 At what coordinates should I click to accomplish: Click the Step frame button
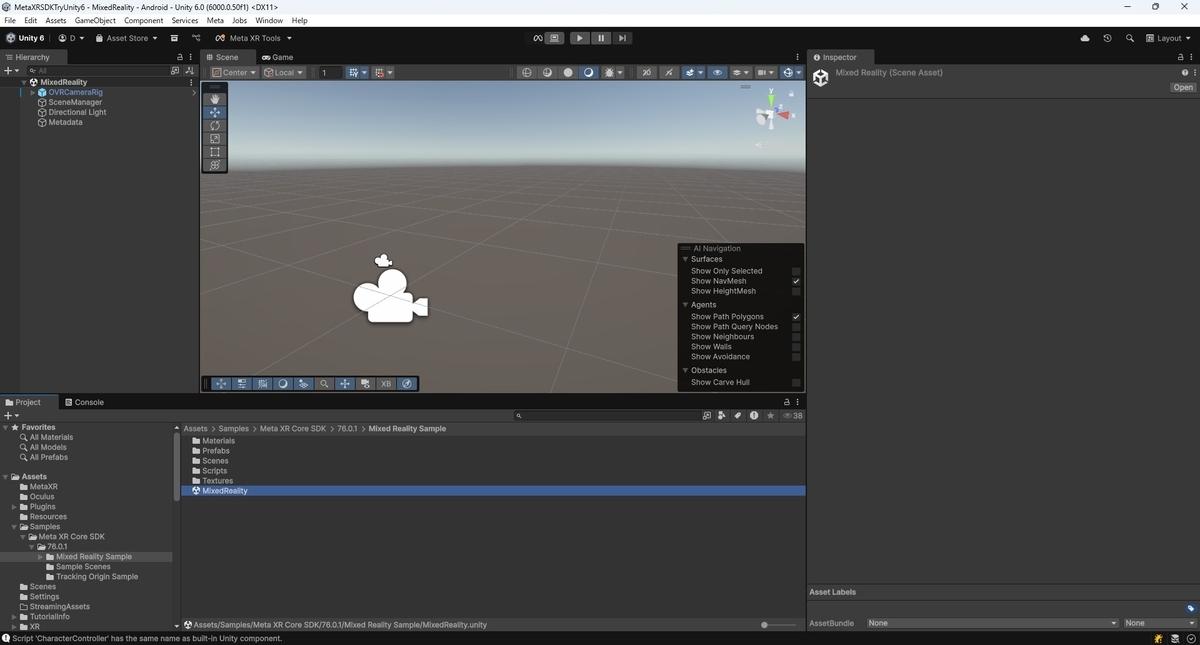pos(622,38)
